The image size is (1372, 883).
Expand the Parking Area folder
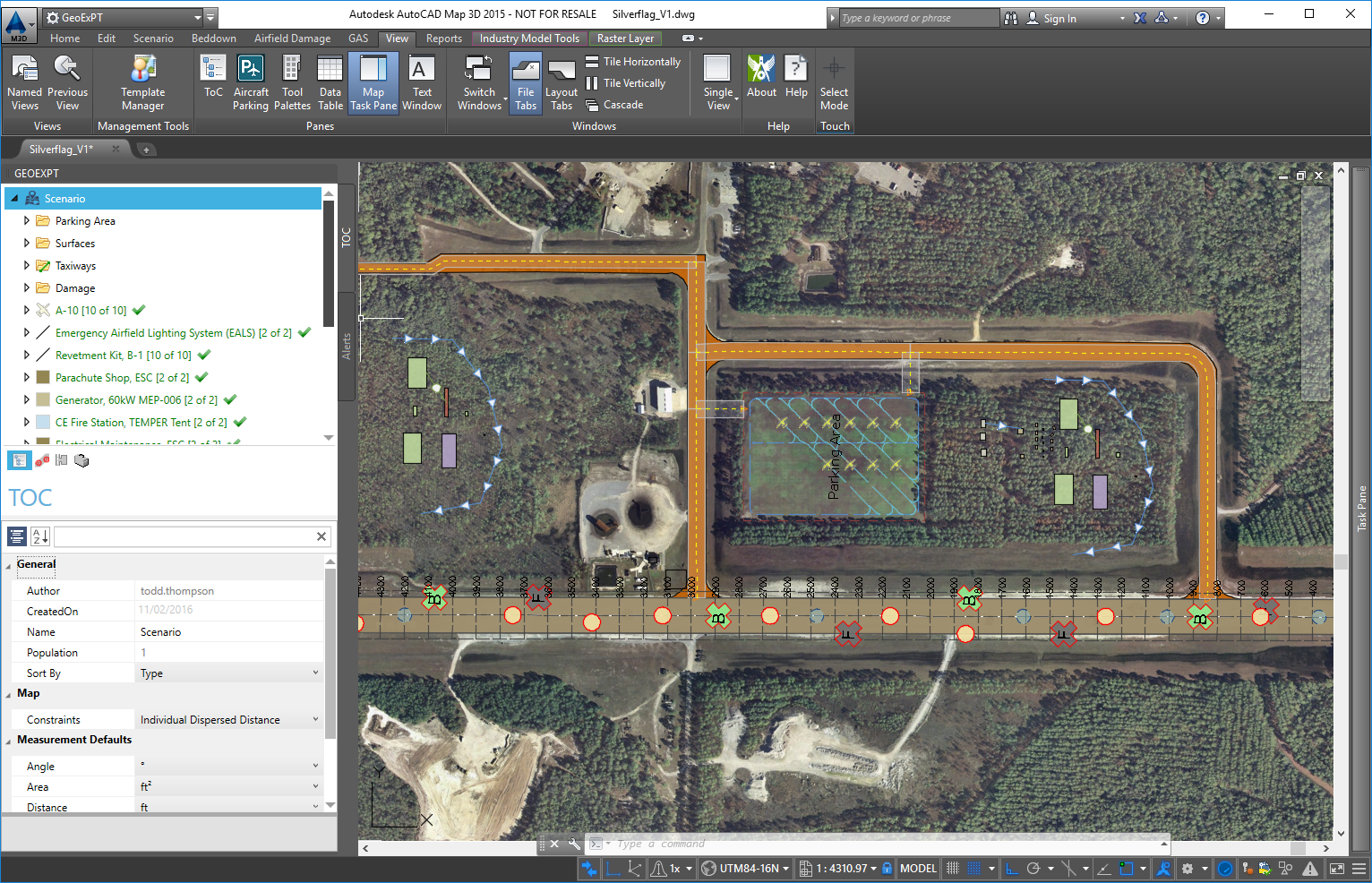pos(26,220)
